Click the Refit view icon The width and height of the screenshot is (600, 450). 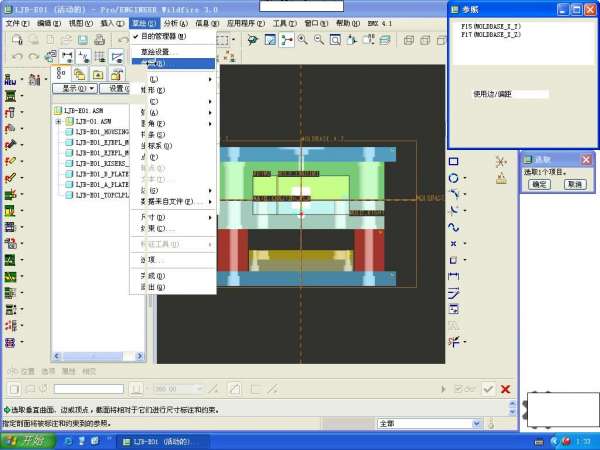(x=335, y=40)
